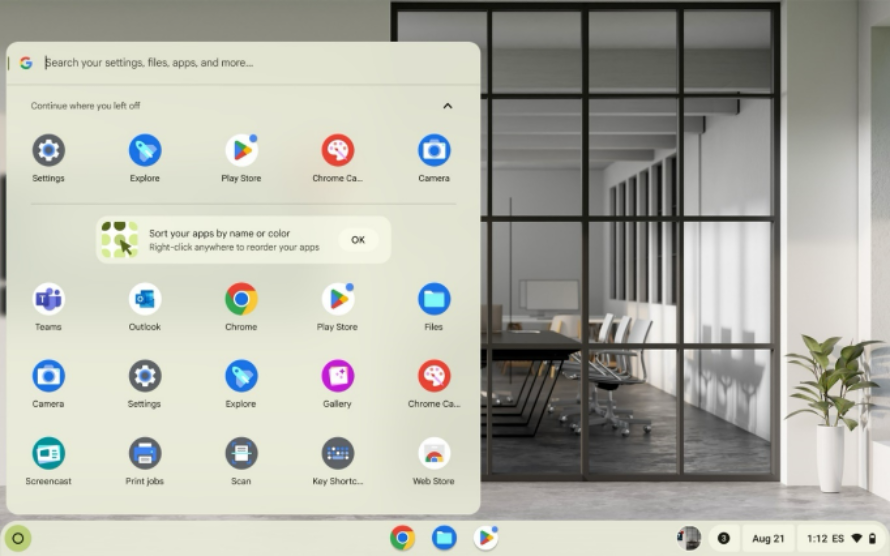Click the Files icon on the shelf
This screenshot has height=556, width=890.
[x=444, y=538]
